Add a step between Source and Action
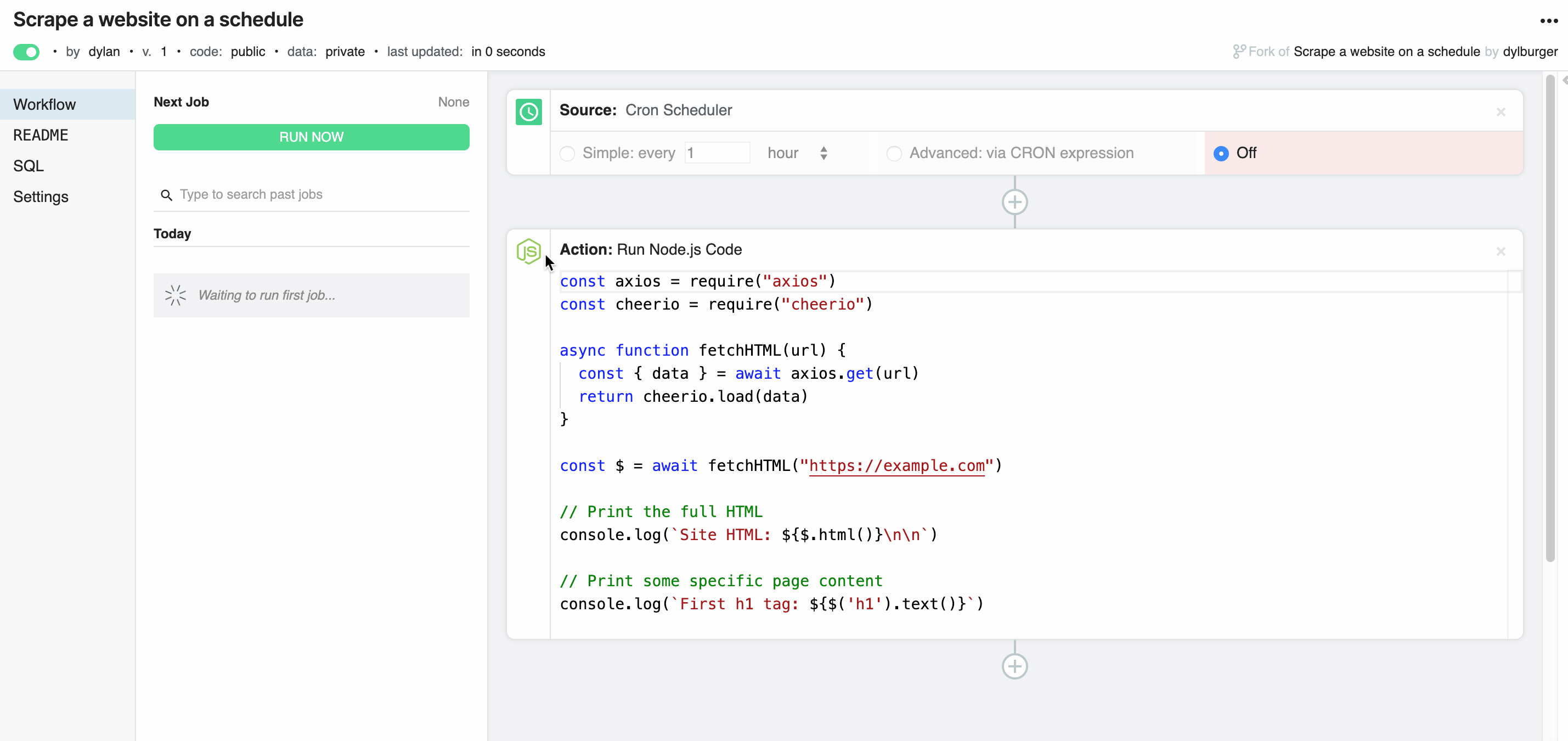1568x741 pixels. [1014, 203]
